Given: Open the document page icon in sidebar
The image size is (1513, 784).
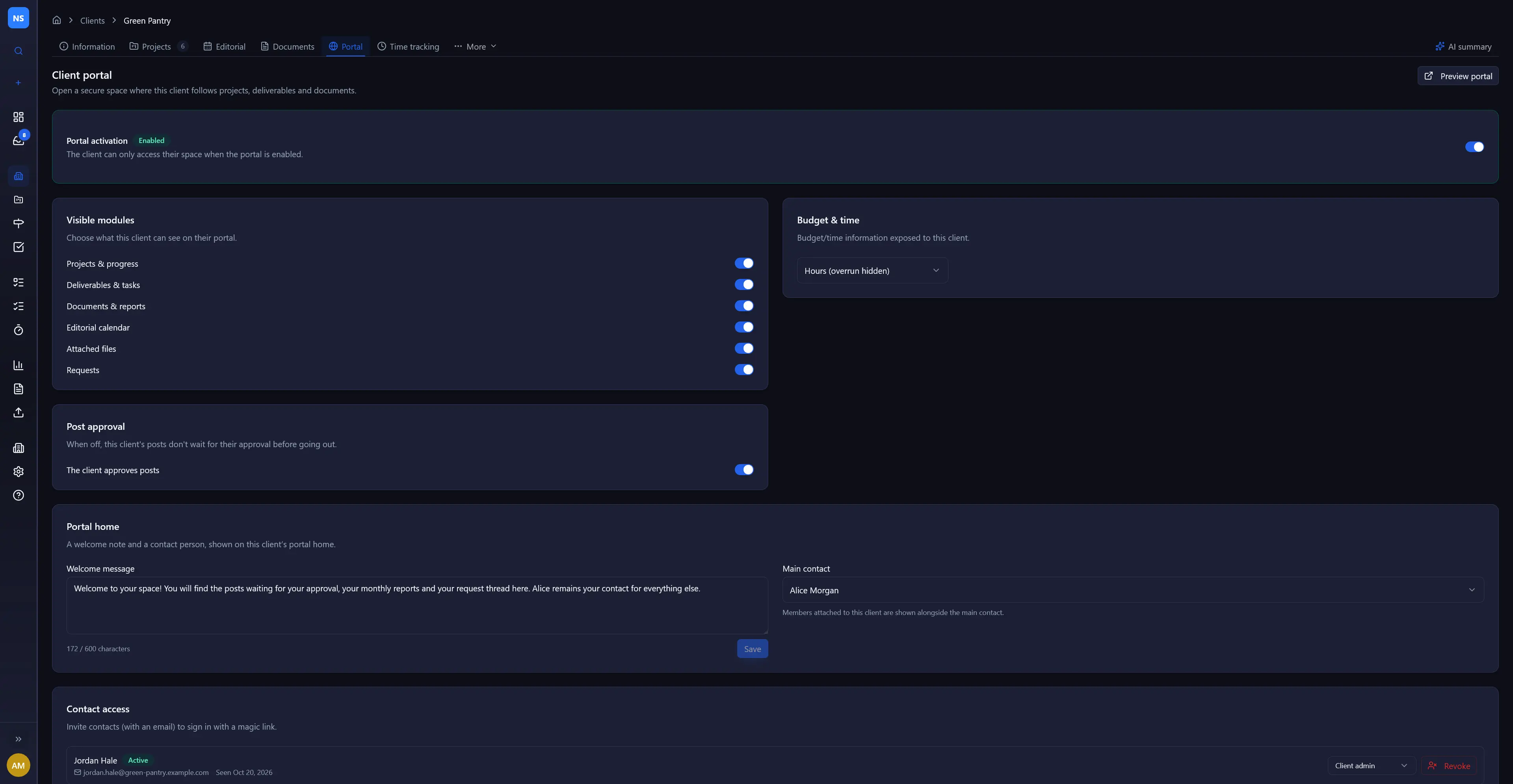Looking at the screenshot, I should pyautogui.click(x=18, y=389).
